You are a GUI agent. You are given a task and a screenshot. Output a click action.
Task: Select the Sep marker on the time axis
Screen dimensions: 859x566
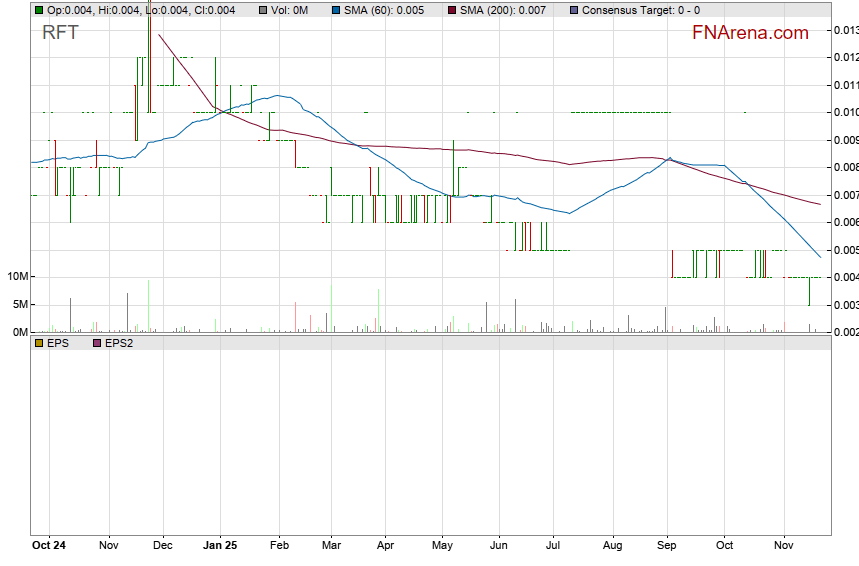pyautogui.click(x=667, y=546)
